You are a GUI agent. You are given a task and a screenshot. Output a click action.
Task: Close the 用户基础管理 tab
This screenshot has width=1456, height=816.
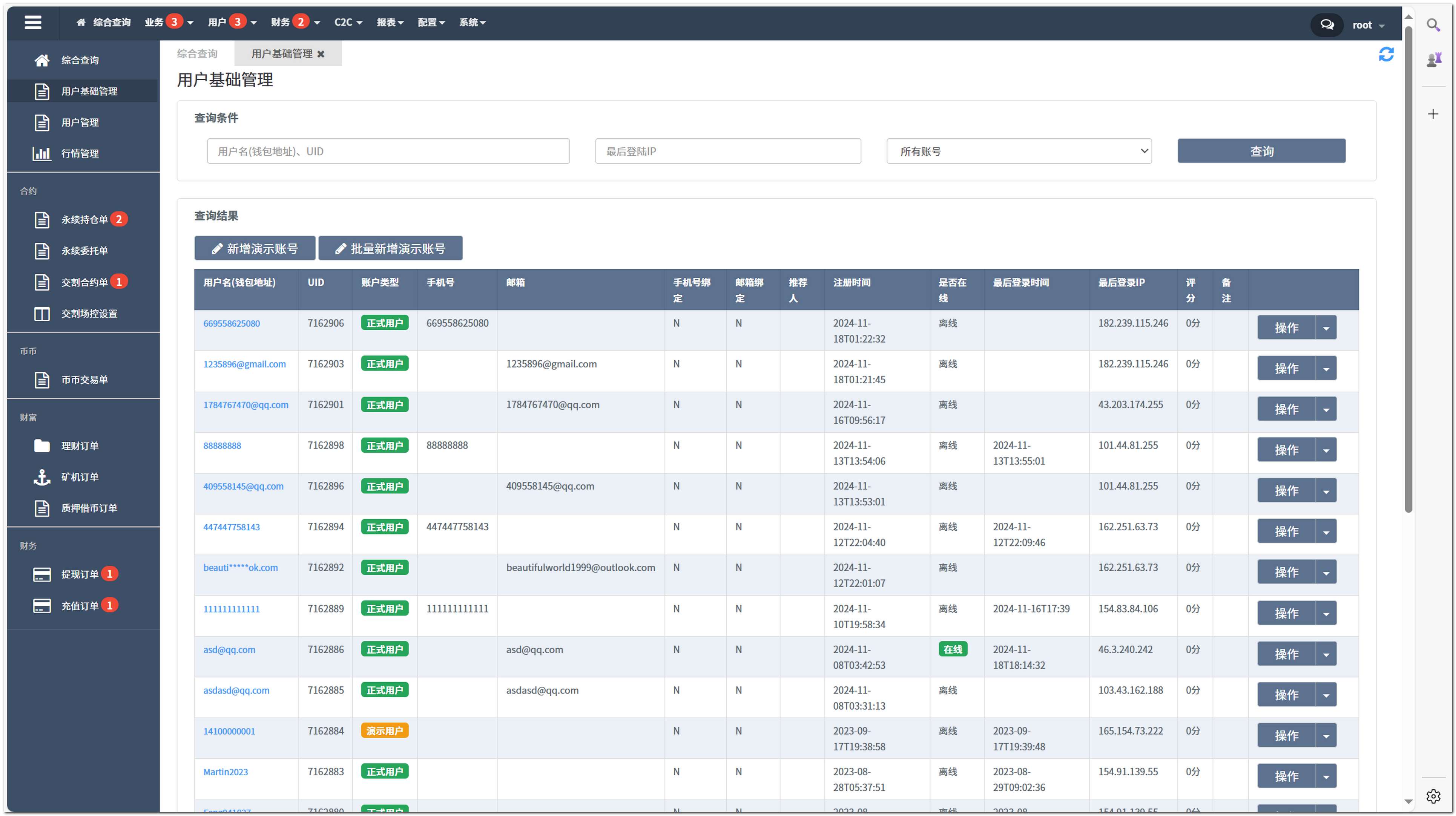(321, 54)
